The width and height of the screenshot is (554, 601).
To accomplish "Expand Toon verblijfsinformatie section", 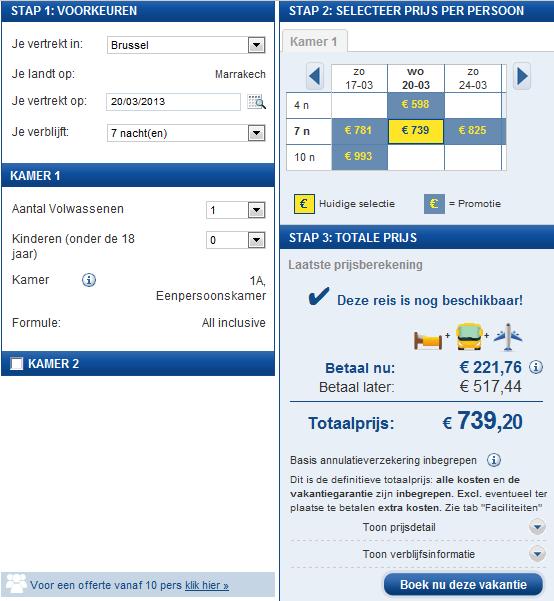I will 418,554.
